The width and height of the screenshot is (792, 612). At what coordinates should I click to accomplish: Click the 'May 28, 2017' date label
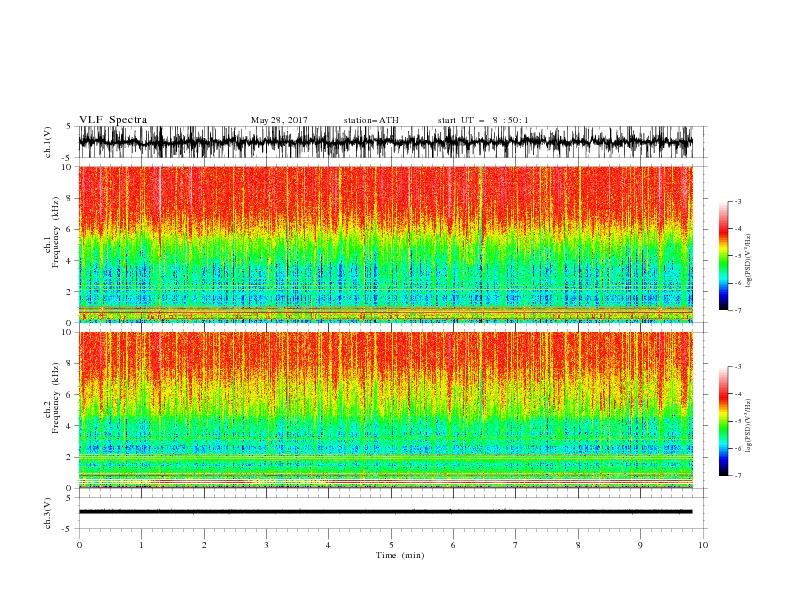(x=279, y=120)
